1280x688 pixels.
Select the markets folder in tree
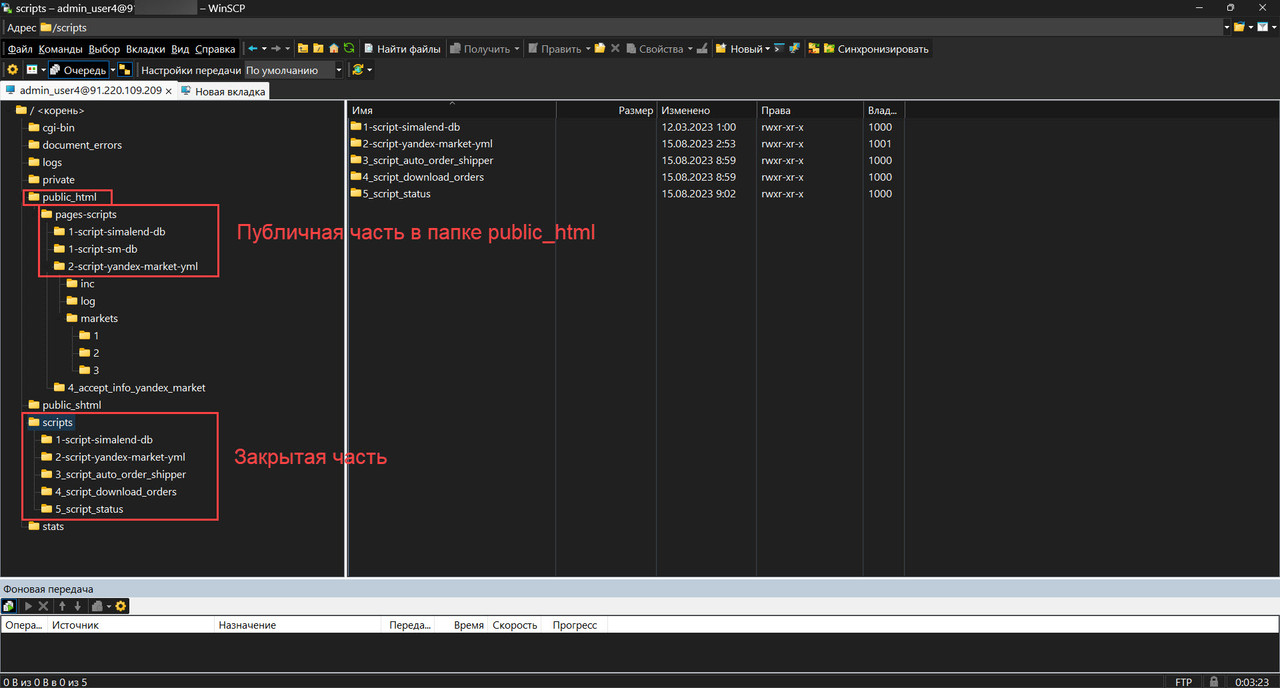pos(99,318)
